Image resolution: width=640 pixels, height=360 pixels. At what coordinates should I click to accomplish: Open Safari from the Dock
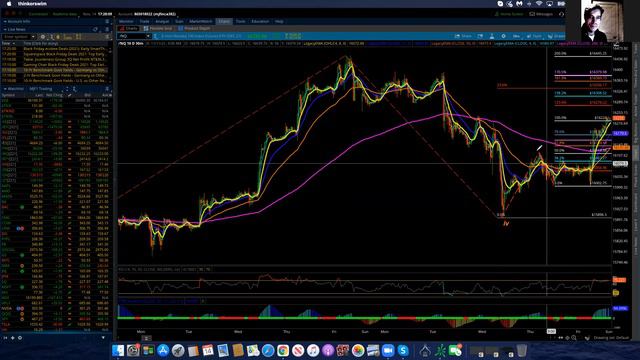268,351
